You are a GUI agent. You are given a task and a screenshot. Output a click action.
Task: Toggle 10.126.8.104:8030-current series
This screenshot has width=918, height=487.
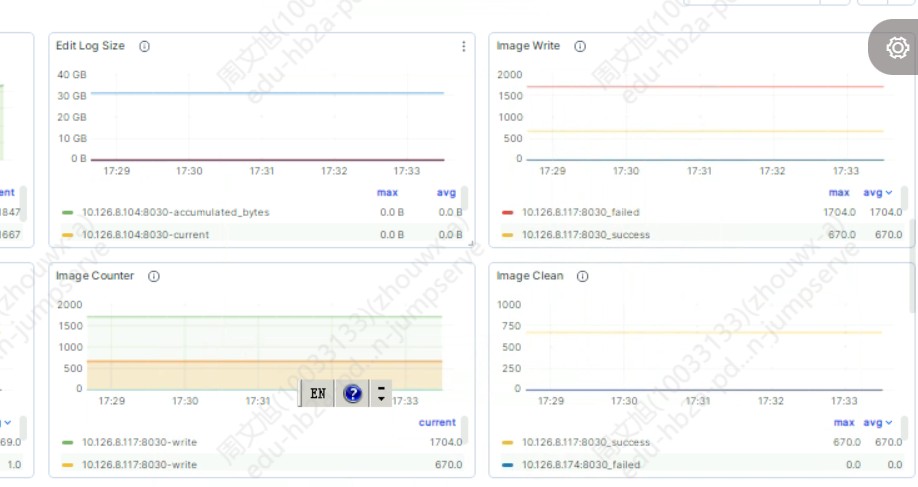(x=145, y=235)
